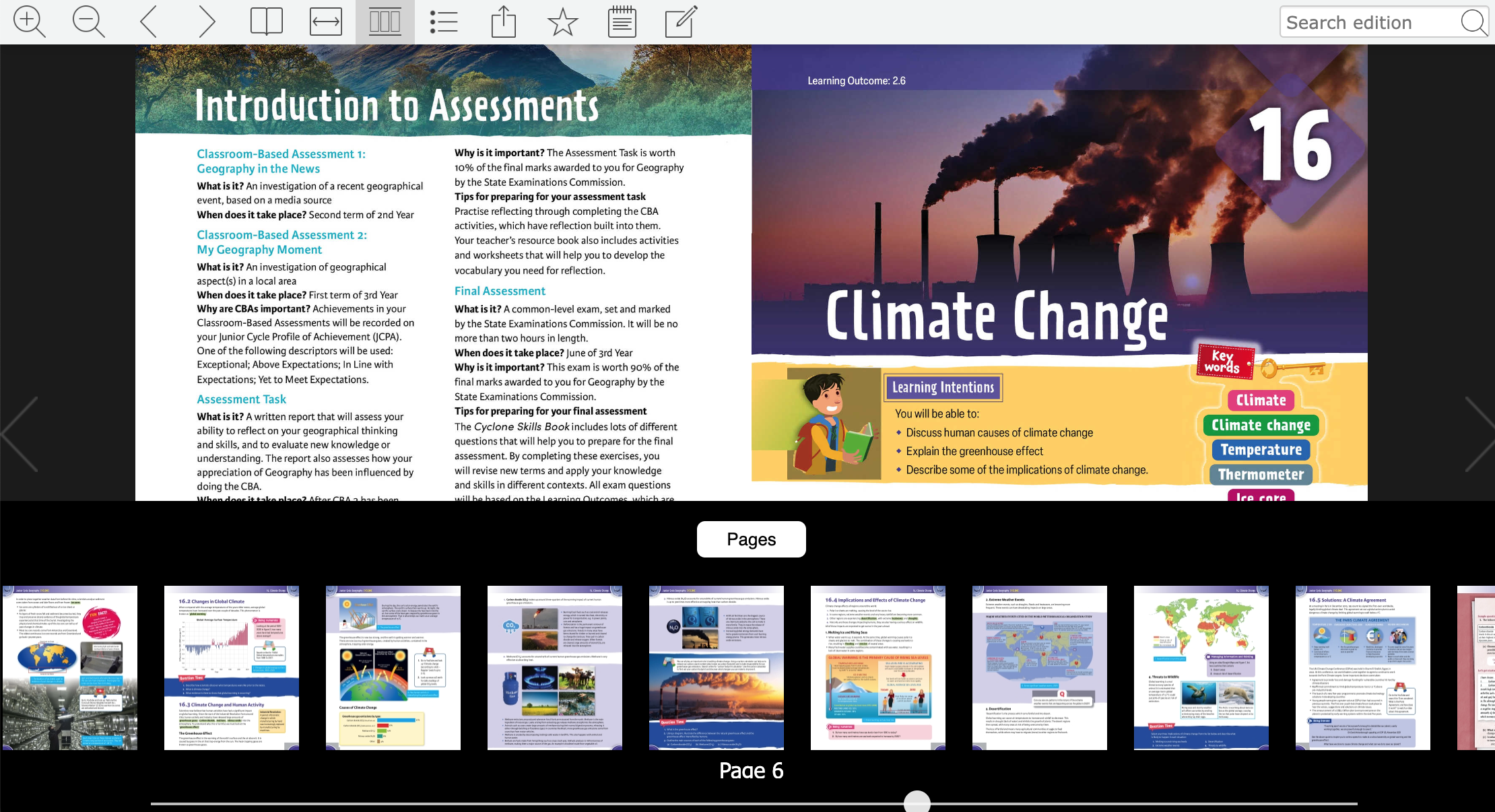Click the zoom out magnifier icon
1495x812 pixels.
click(x=89, y=22)
